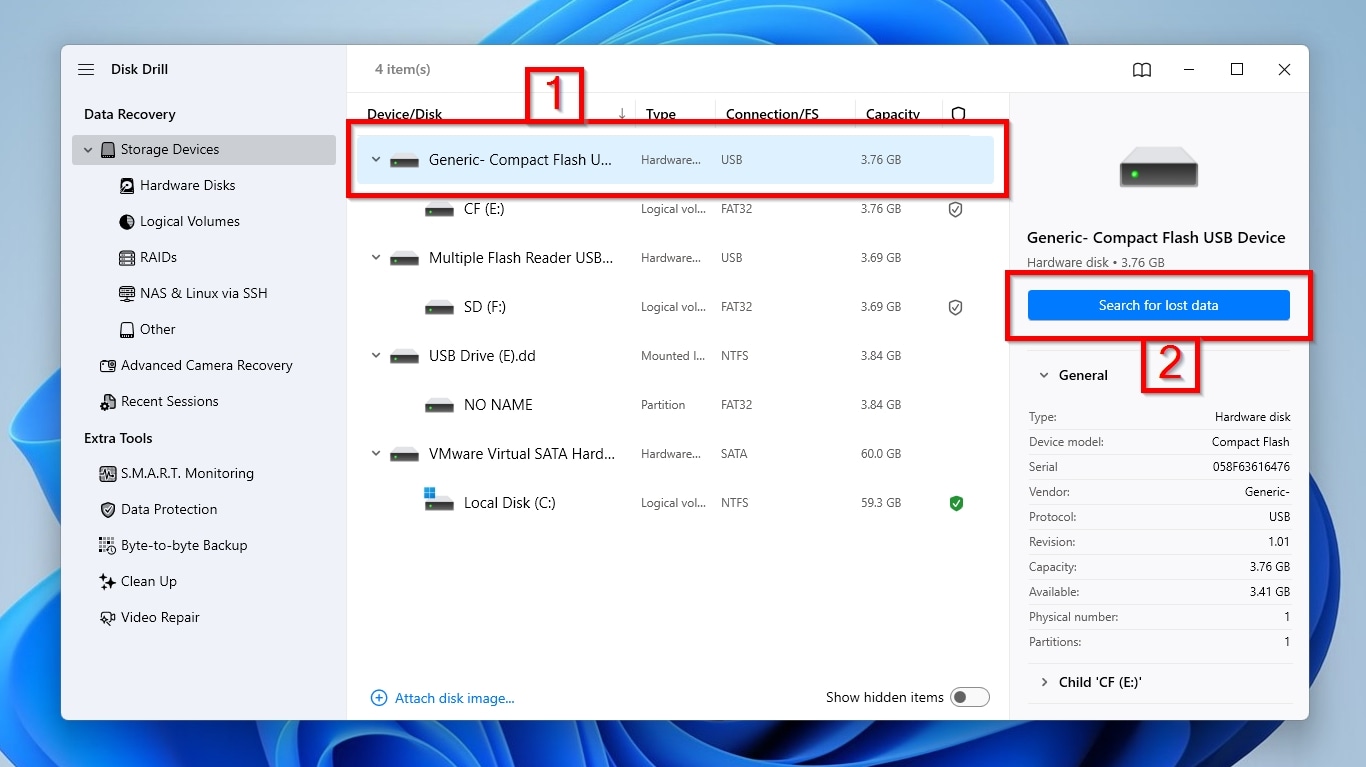Screen dimensions: 1366x767
Task: Open Hardware Disks in the sidebar
Action: (x=188, y=186)
